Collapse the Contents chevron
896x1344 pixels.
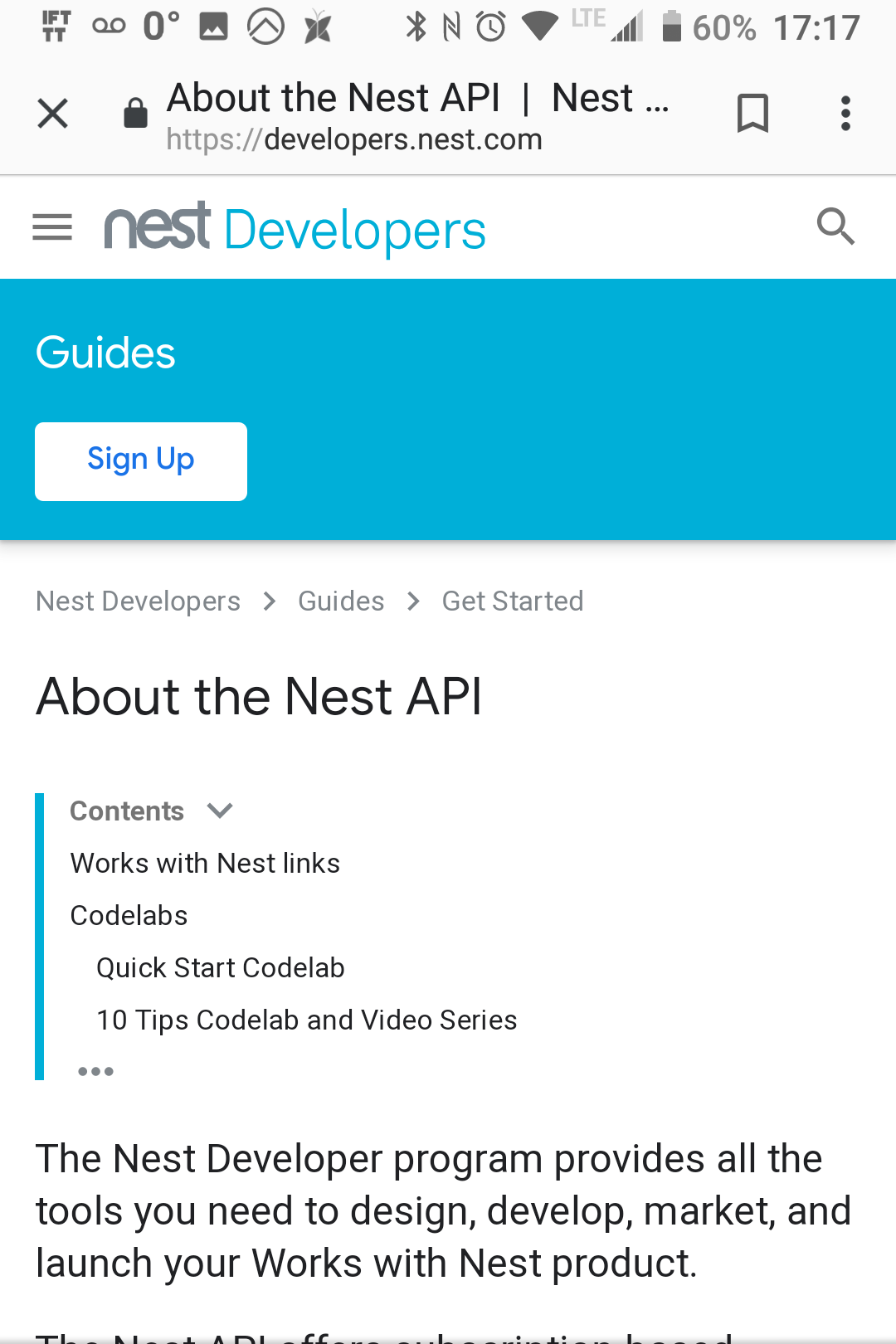coord(220,811)
